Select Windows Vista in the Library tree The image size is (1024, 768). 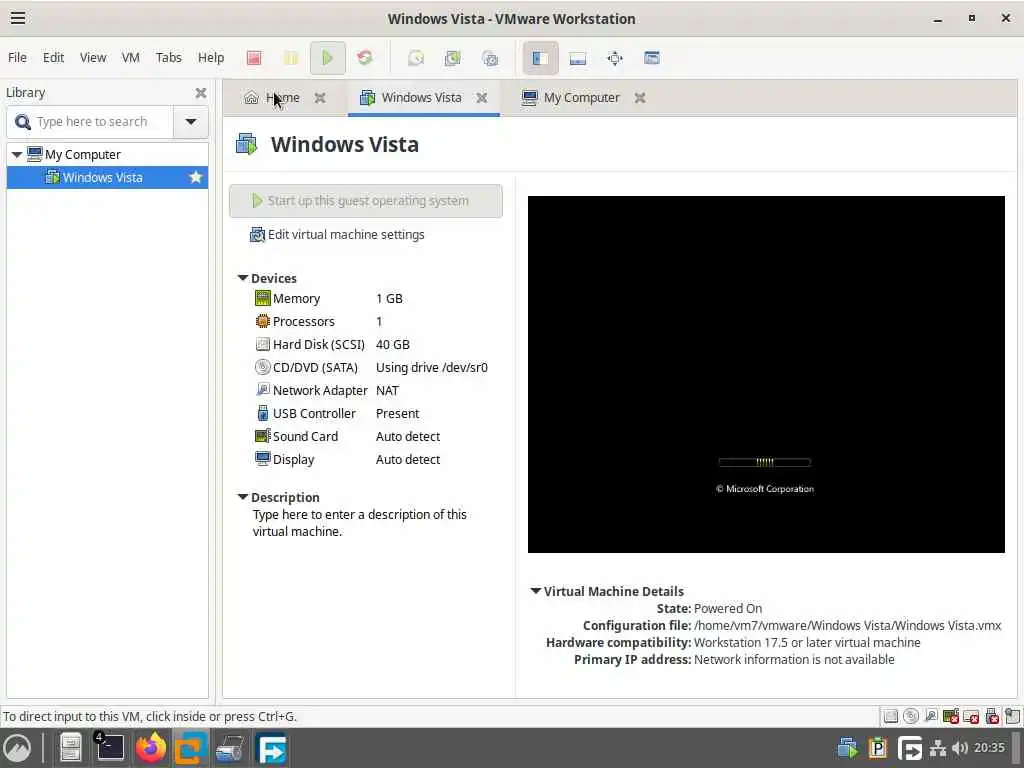click(x=107, y=177)
